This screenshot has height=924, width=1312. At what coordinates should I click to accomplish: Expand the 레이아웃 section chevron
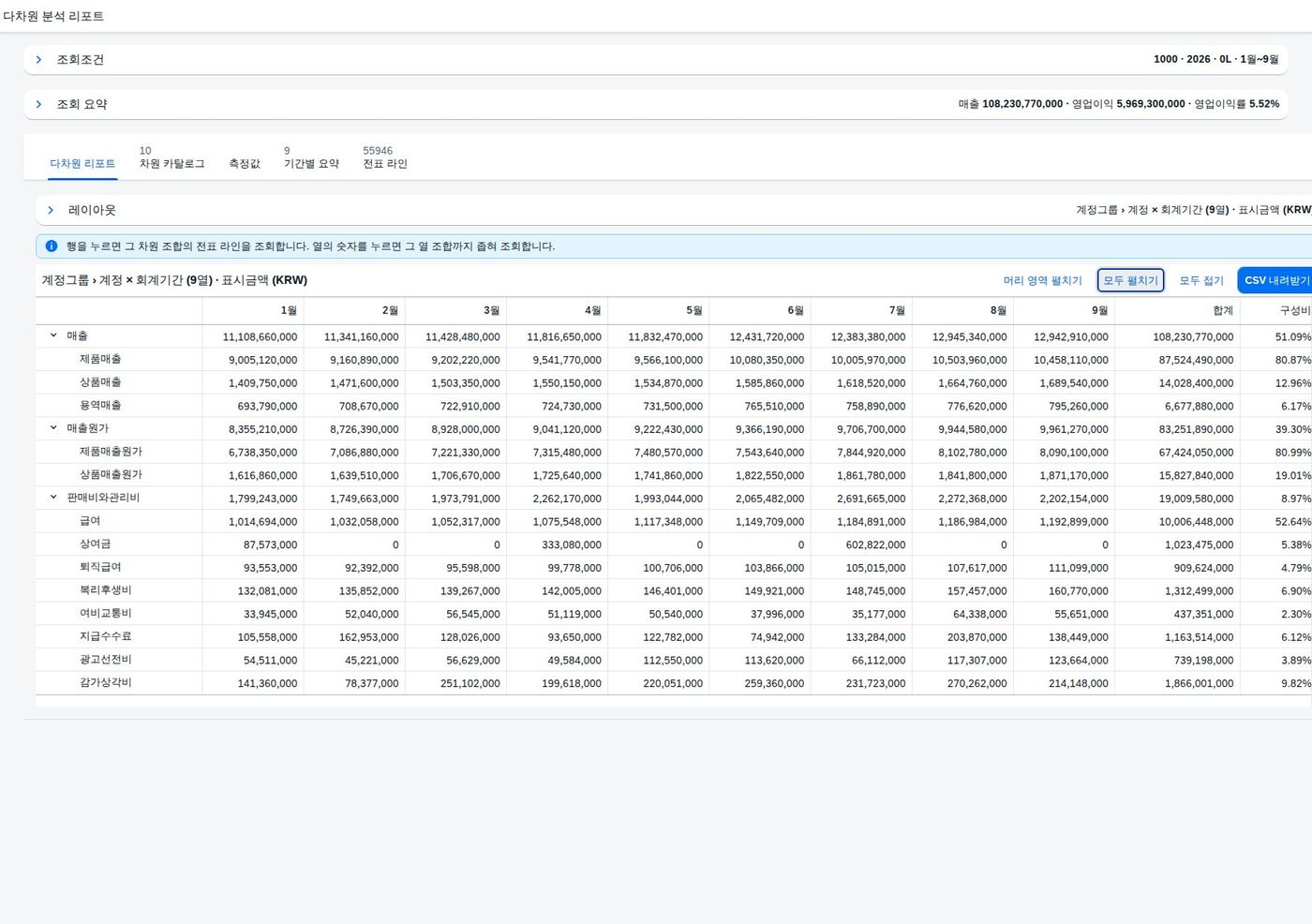tap(51, 210)
